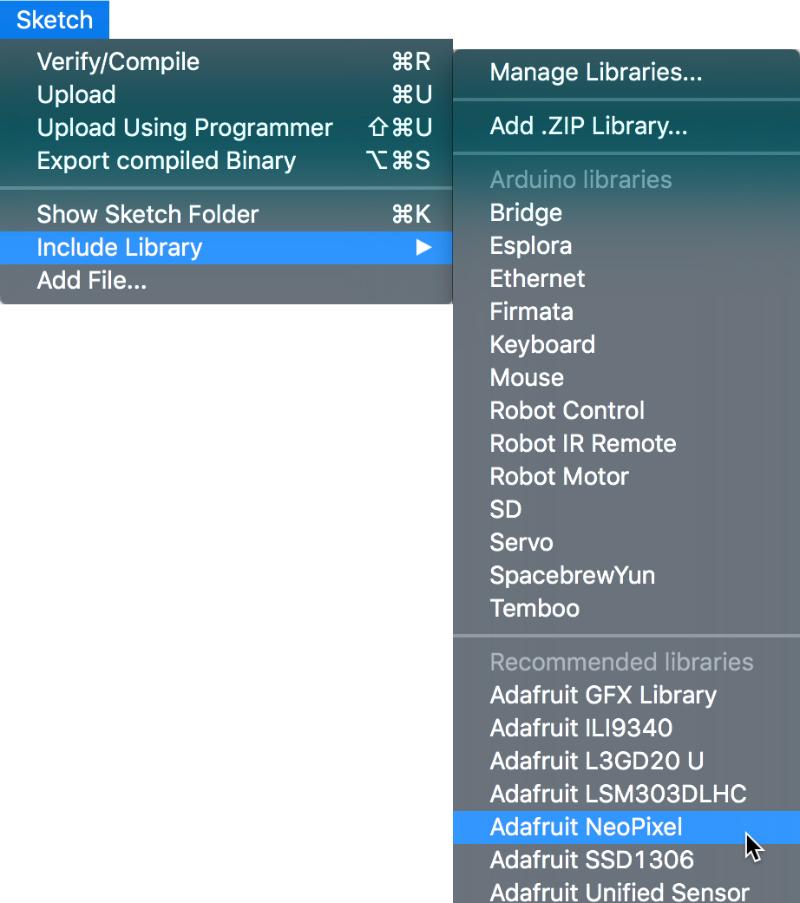
Task: Choose Verify/Compile from Sketch menu
Action: pyautogui.click(x=226, y=62)
